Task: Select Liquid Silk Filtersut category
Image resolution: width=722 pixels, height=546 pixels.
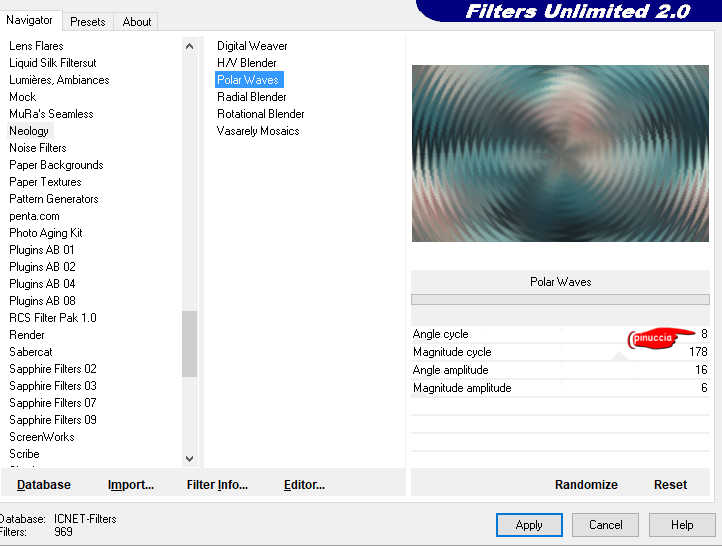Action: (x=53, y=63)
